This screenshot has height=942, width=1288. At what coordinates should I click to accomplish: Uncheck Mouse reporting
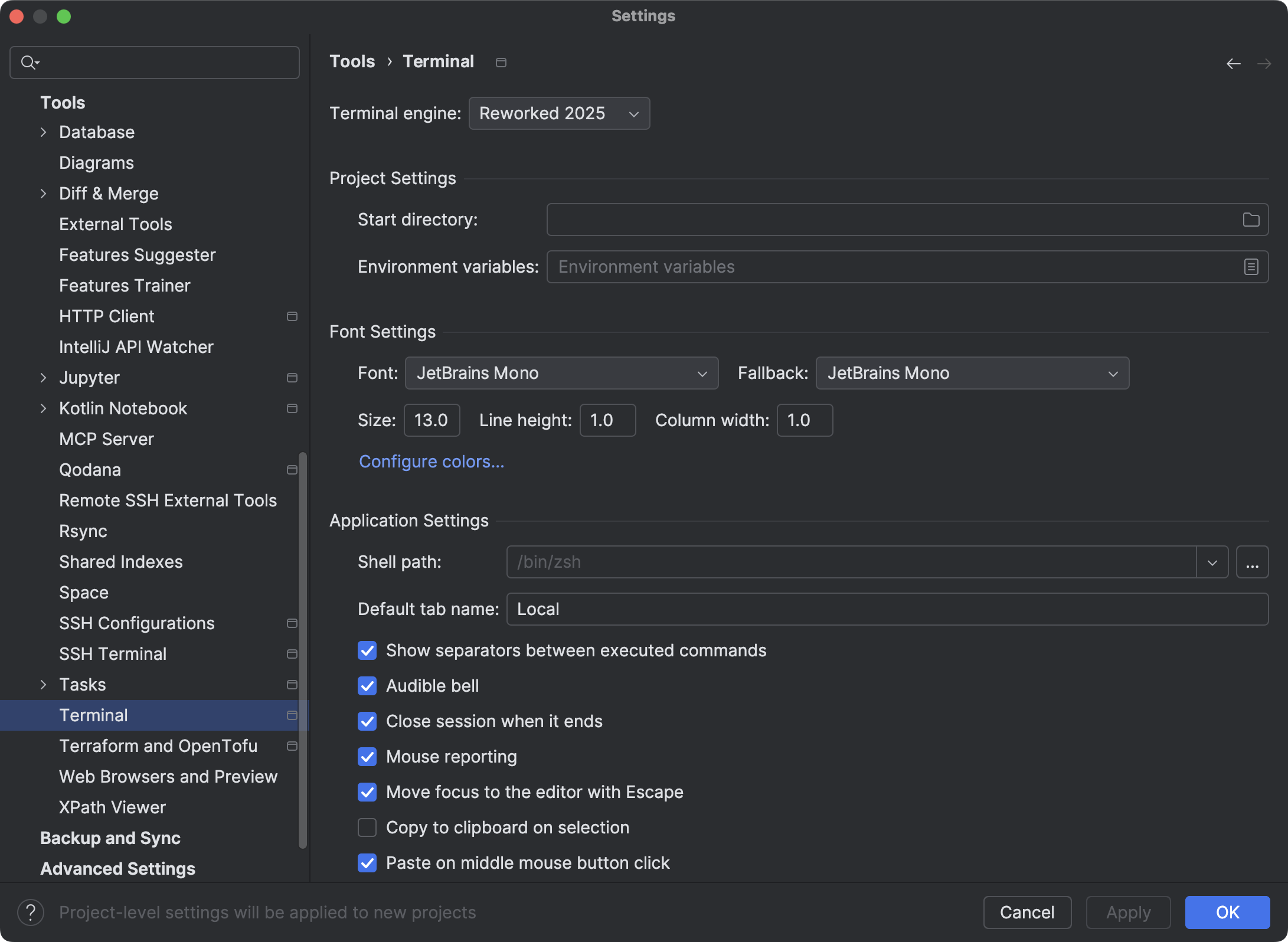(x=367, y=756)
